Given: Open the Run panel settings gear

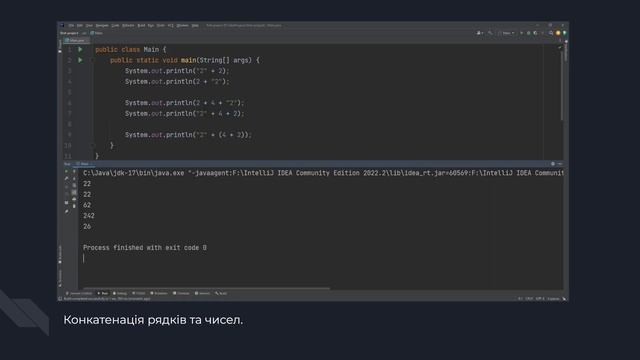Looking at the screenshot, I should click(x=553, y=164).
